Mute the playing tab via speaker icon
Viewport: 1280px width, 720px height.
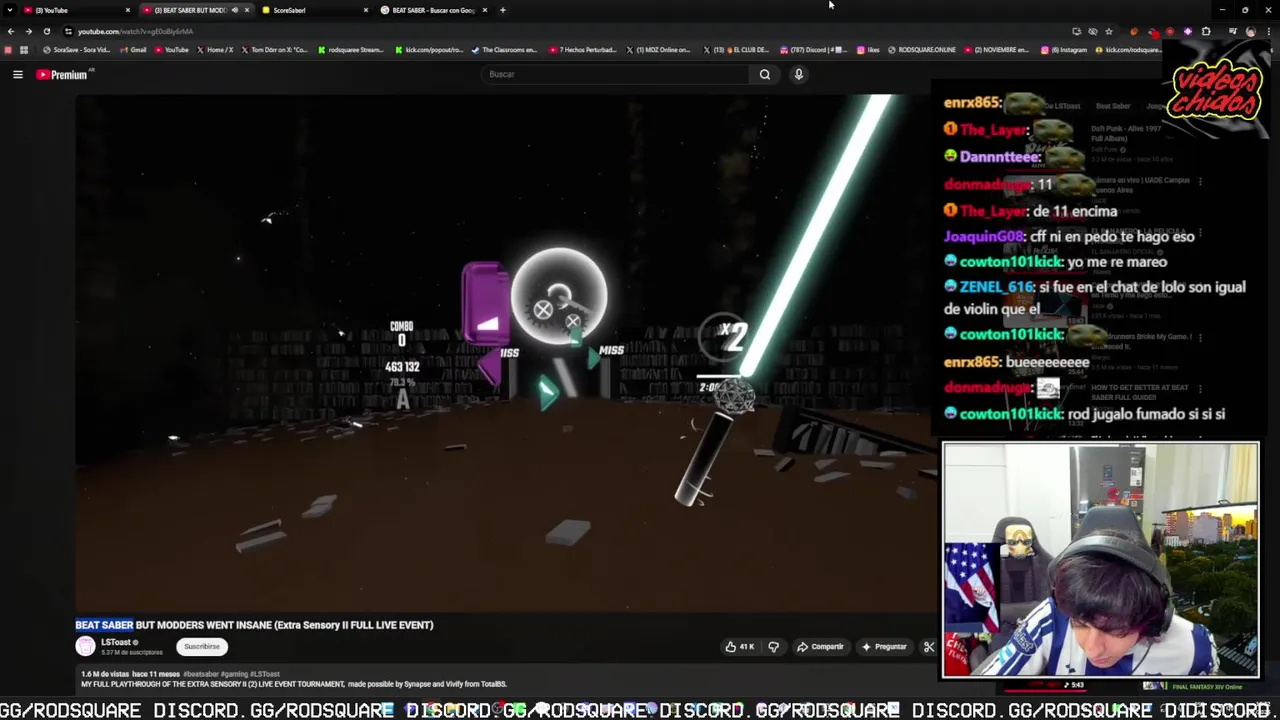(x=234, y=10)
